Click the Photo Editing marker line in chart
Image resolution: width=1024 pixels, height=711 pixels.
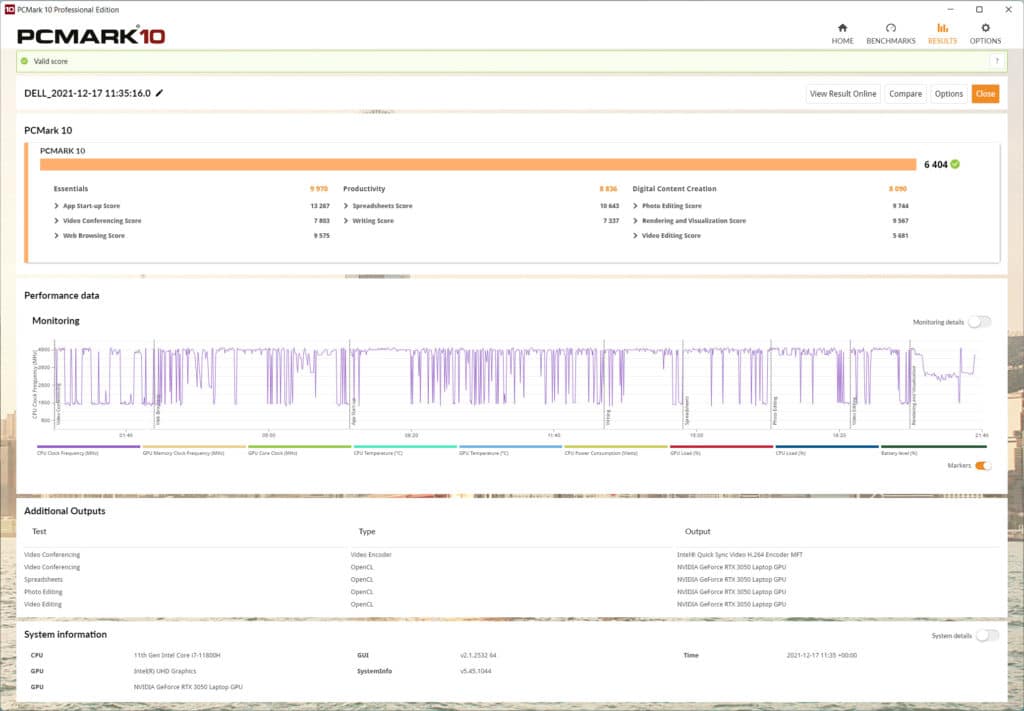(771, 384)
